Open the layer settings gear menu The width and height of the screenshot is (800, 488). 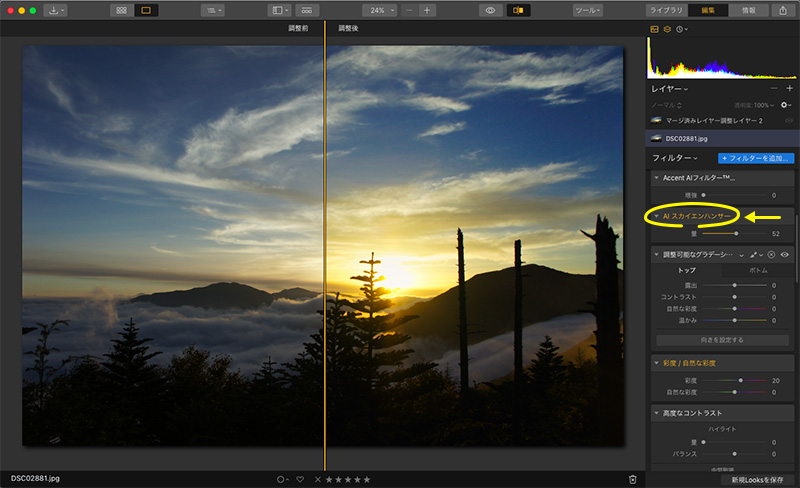click(x=786, y=105)
